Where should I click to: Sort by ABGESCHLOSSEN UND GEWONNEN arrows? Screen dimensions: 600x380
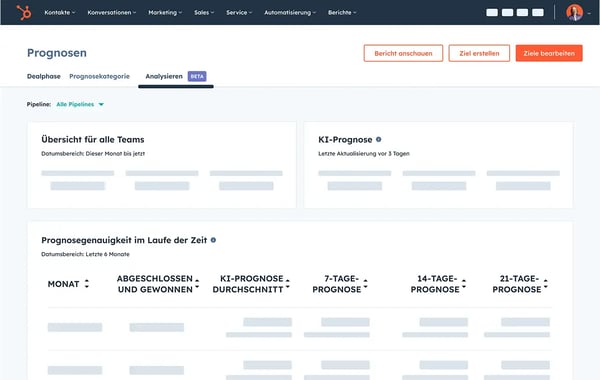coord(197,284)
